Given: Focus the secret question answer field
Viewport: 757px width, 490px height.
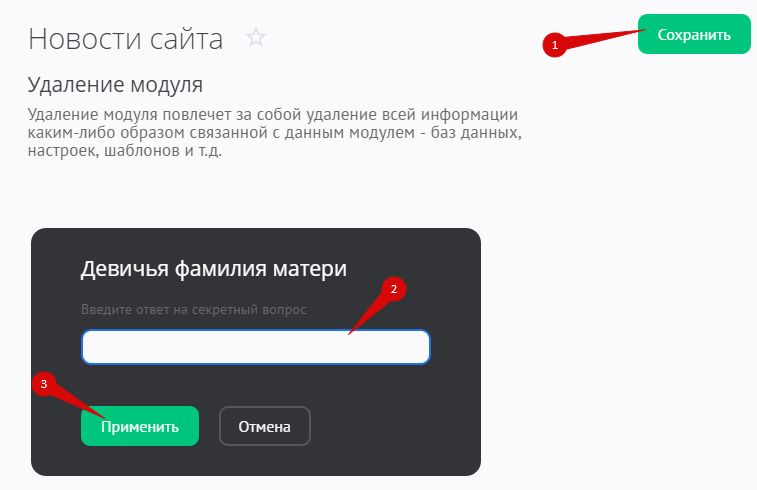Looking at the screenshot, I should (x=255, y=347).
